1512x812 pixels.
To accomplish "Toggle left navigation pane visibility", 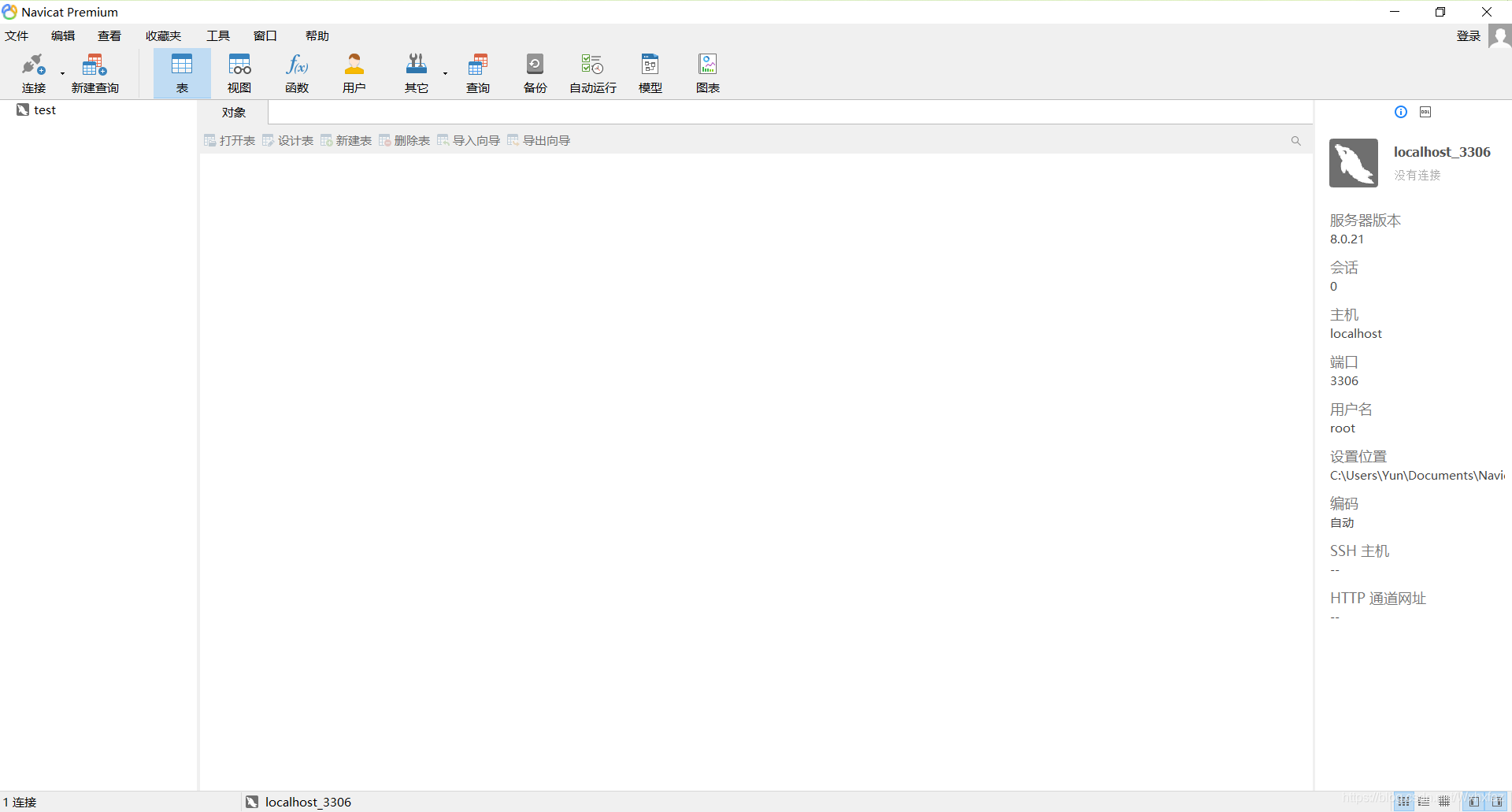I will [x=1473, y=802].
